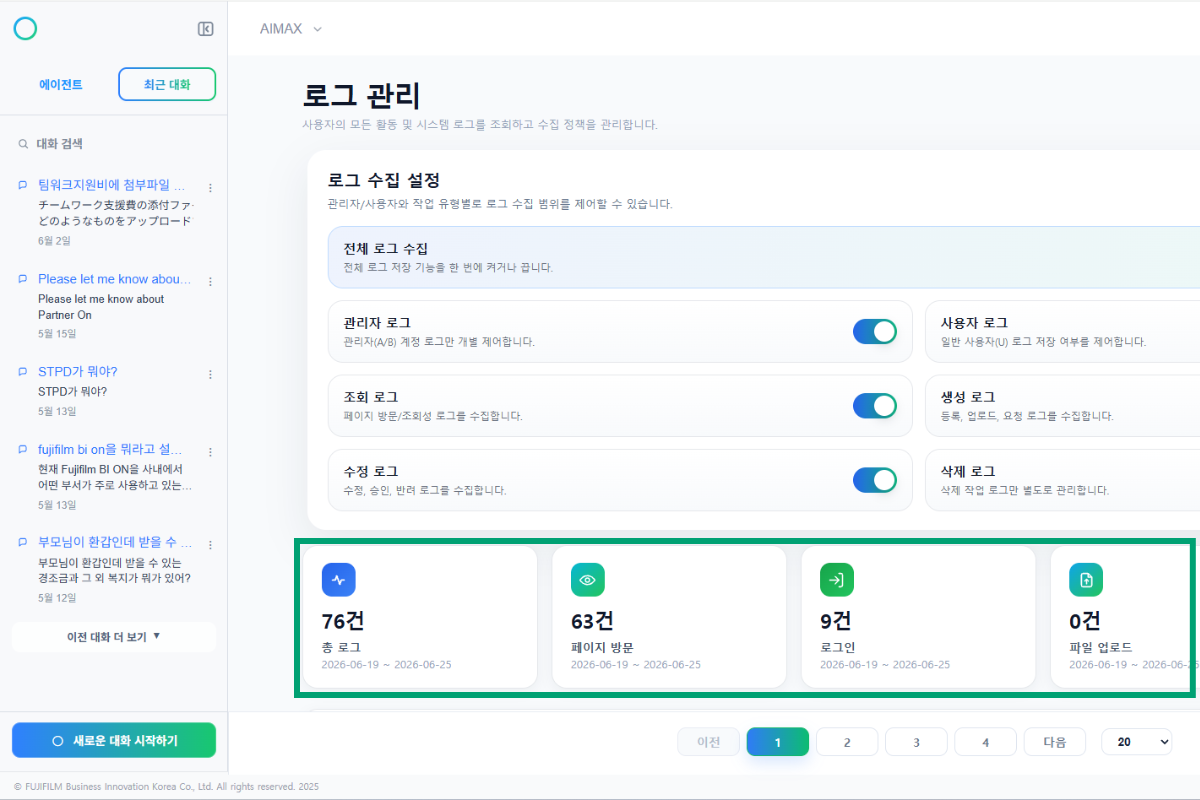Toggle the 조회 로그 switch
The width and height of the screenshot is (1200, 800).
pos(875,405)
